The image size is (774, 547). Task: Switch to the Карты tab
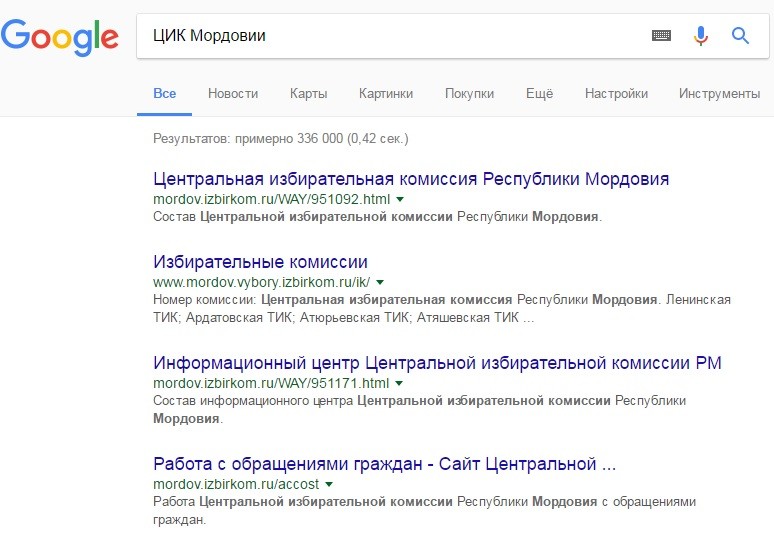click(309, 93)
